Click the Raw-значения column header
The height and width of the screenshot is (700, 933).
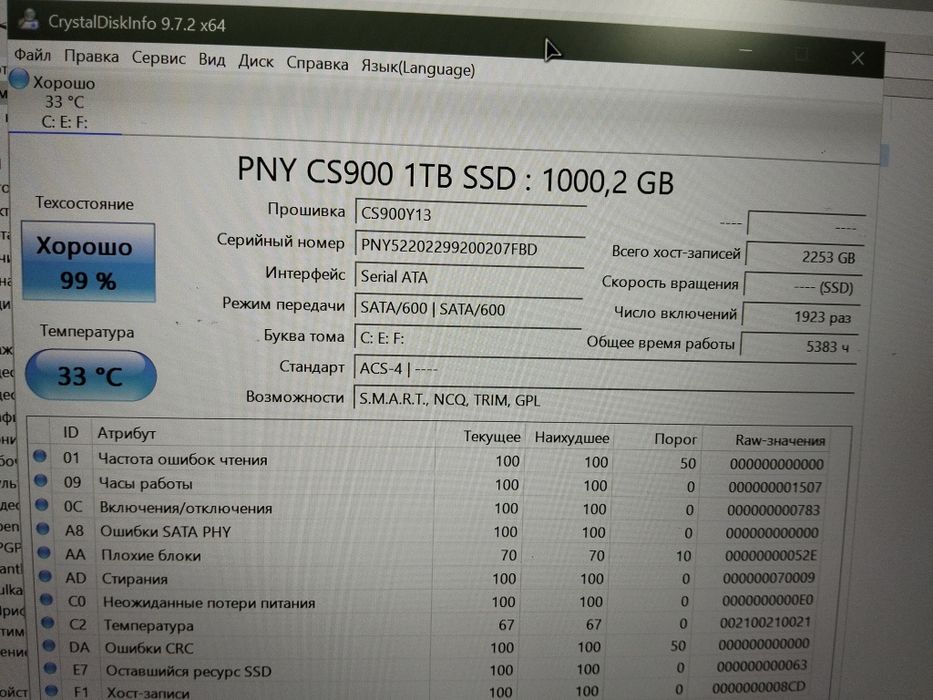(x=780, y=440)
